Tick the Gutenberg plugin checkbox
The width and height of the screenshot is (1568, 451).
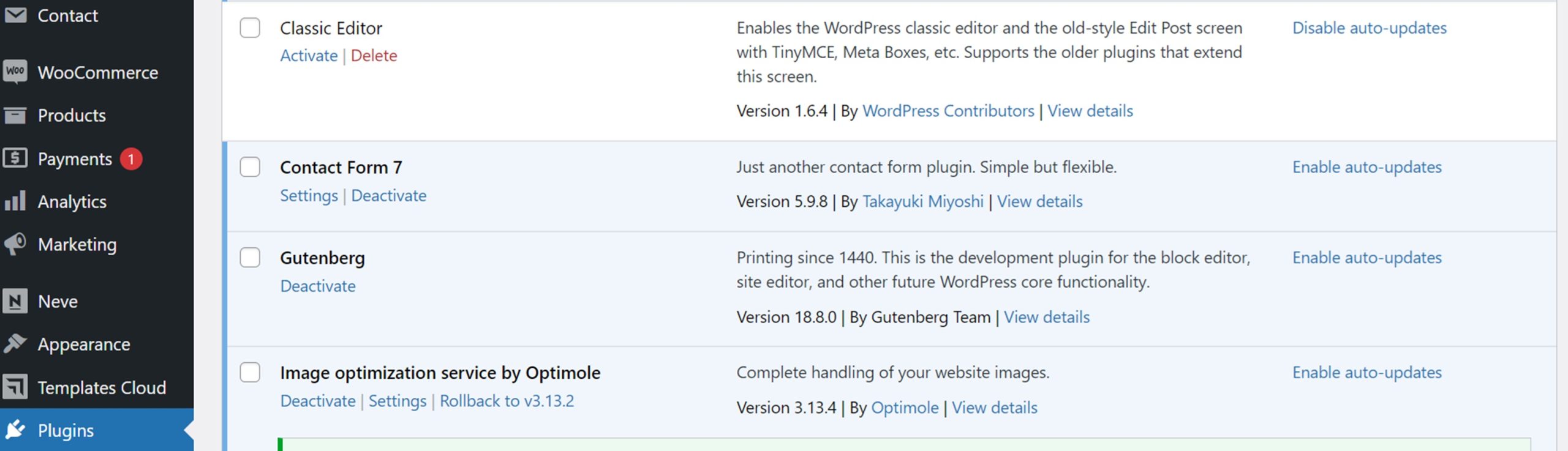[x=250, y=257]
